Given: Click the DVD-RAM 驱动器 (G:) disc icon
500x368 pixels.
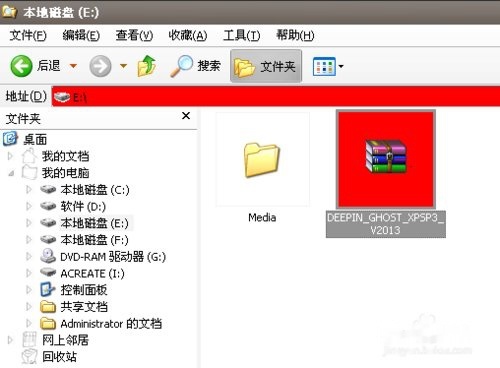Looking at the screenshot, I should [48, 256].
